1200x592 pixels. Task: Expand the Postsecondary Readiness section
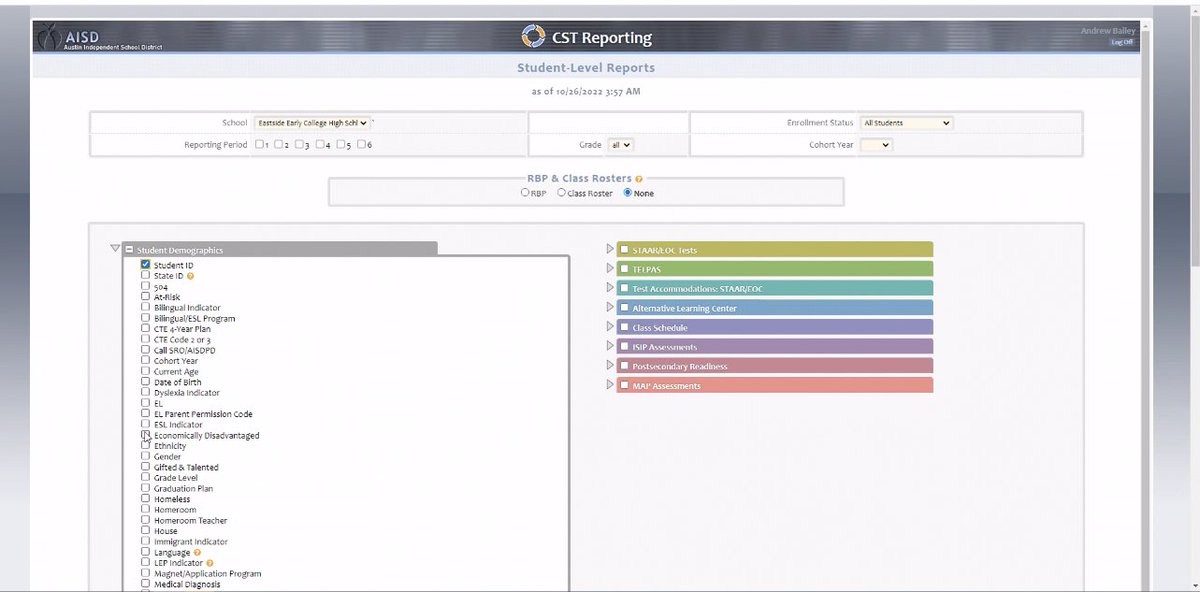point(610,365)
